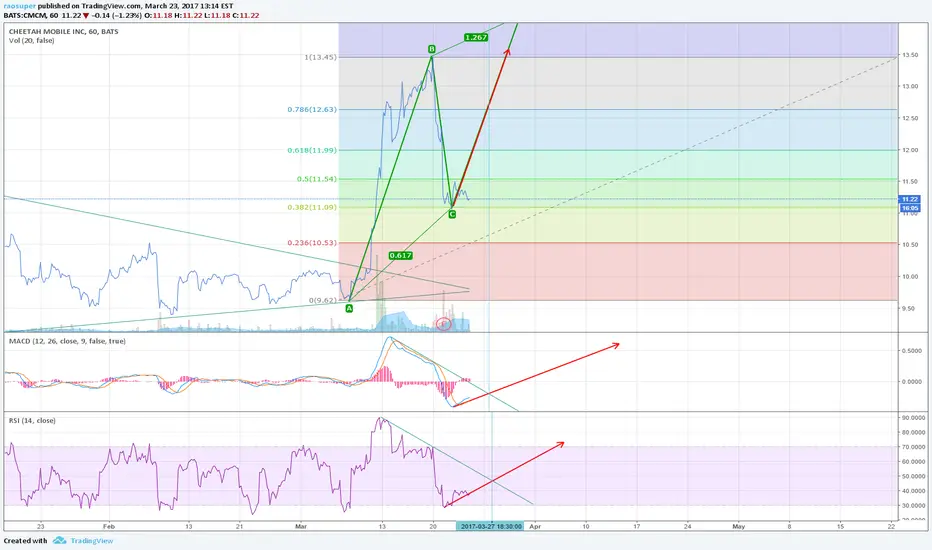Click the 0(9.62) Fibonacci level label
Screen dimensions: 932x550
323,300
